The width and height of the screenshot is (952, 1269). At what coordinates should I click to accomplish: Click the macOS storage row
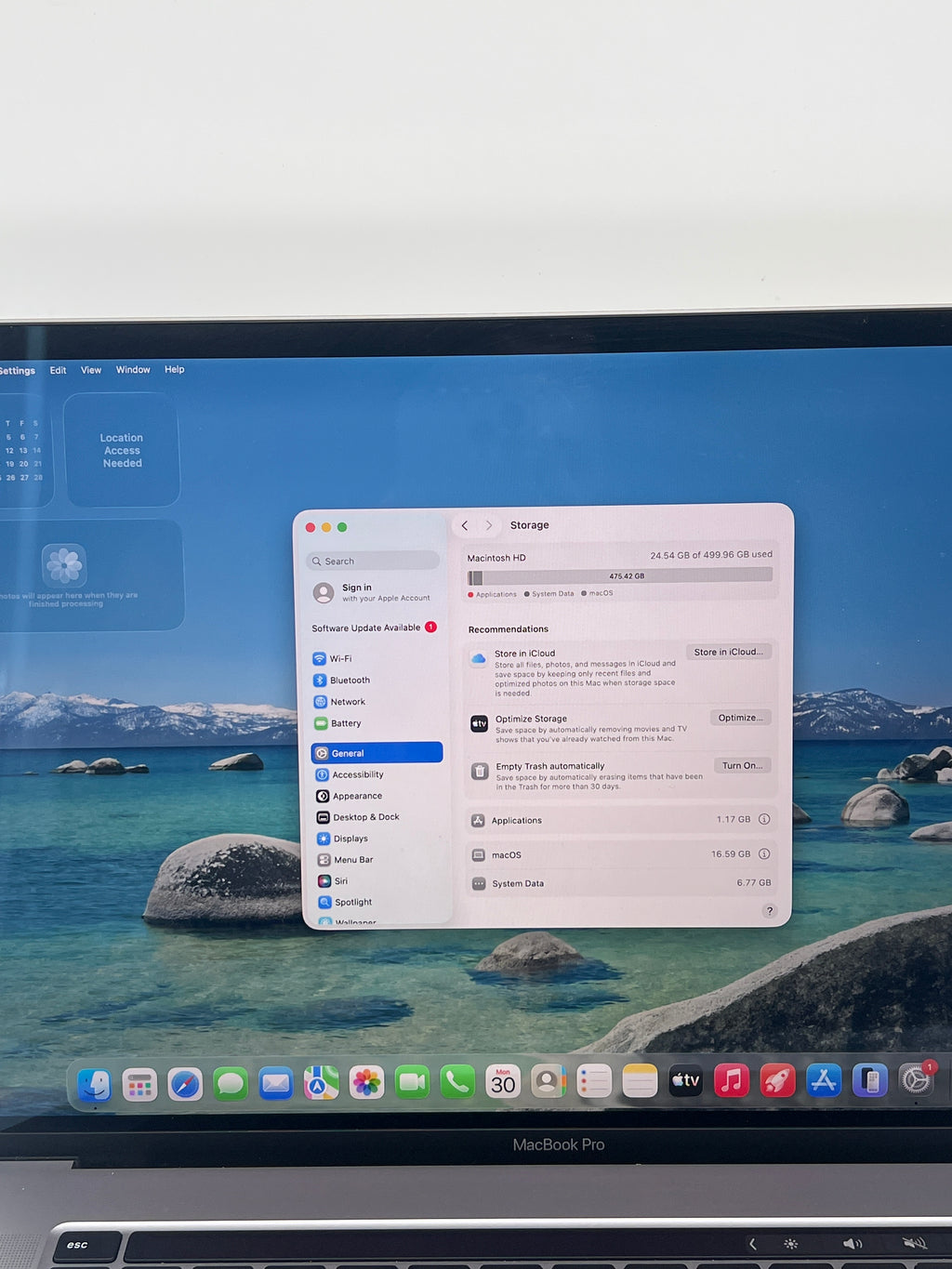coord(620,854)
